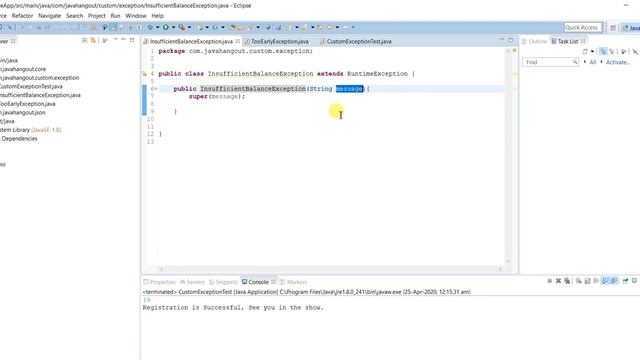Click the Debug bug icon in toolbar
The height and width of the screenshot is (360, 640).
pyautogui.click(x=150, y=27)
